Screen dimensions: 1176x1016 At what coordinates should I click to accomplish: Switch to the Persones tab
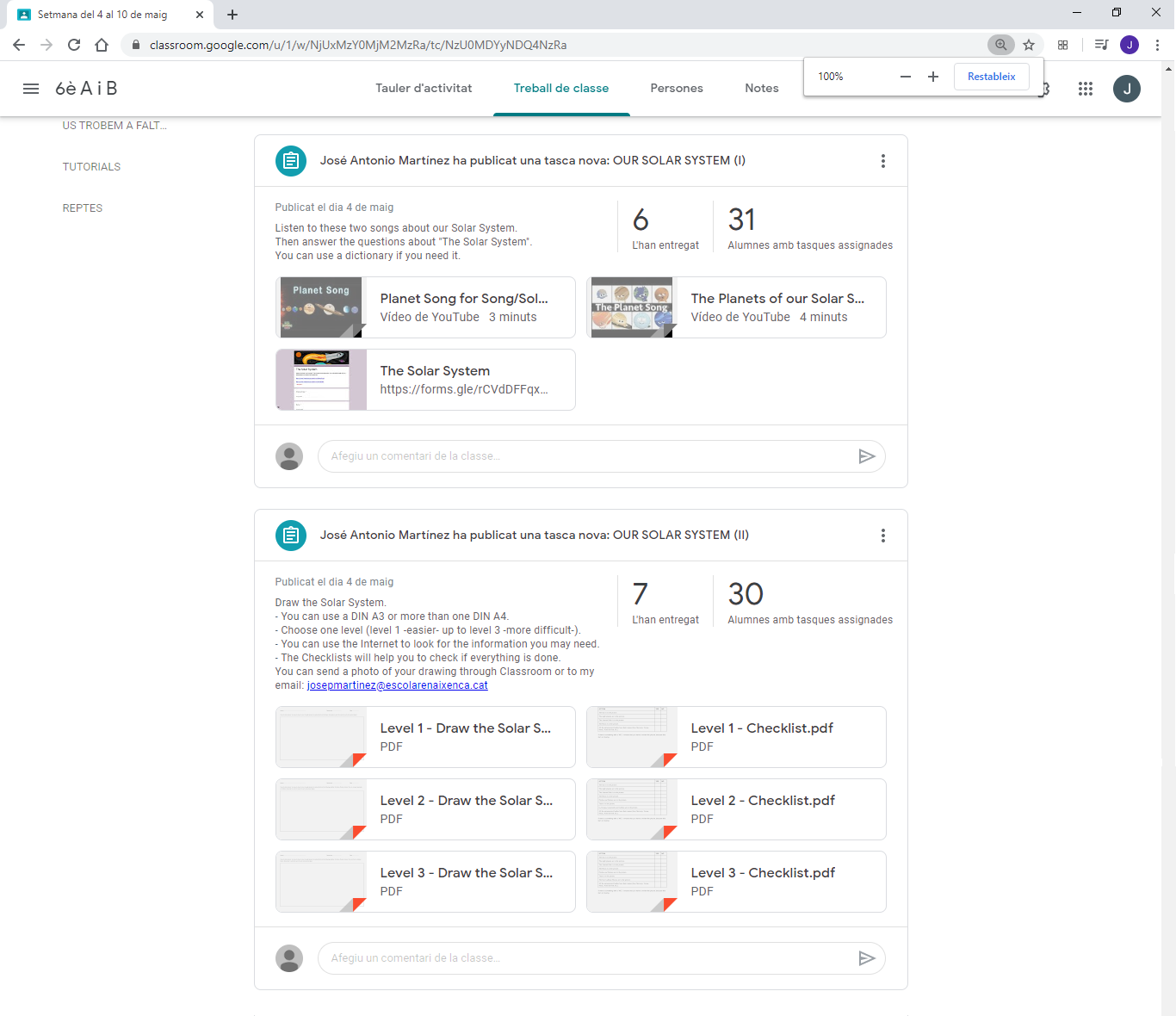tap(676, 88)
